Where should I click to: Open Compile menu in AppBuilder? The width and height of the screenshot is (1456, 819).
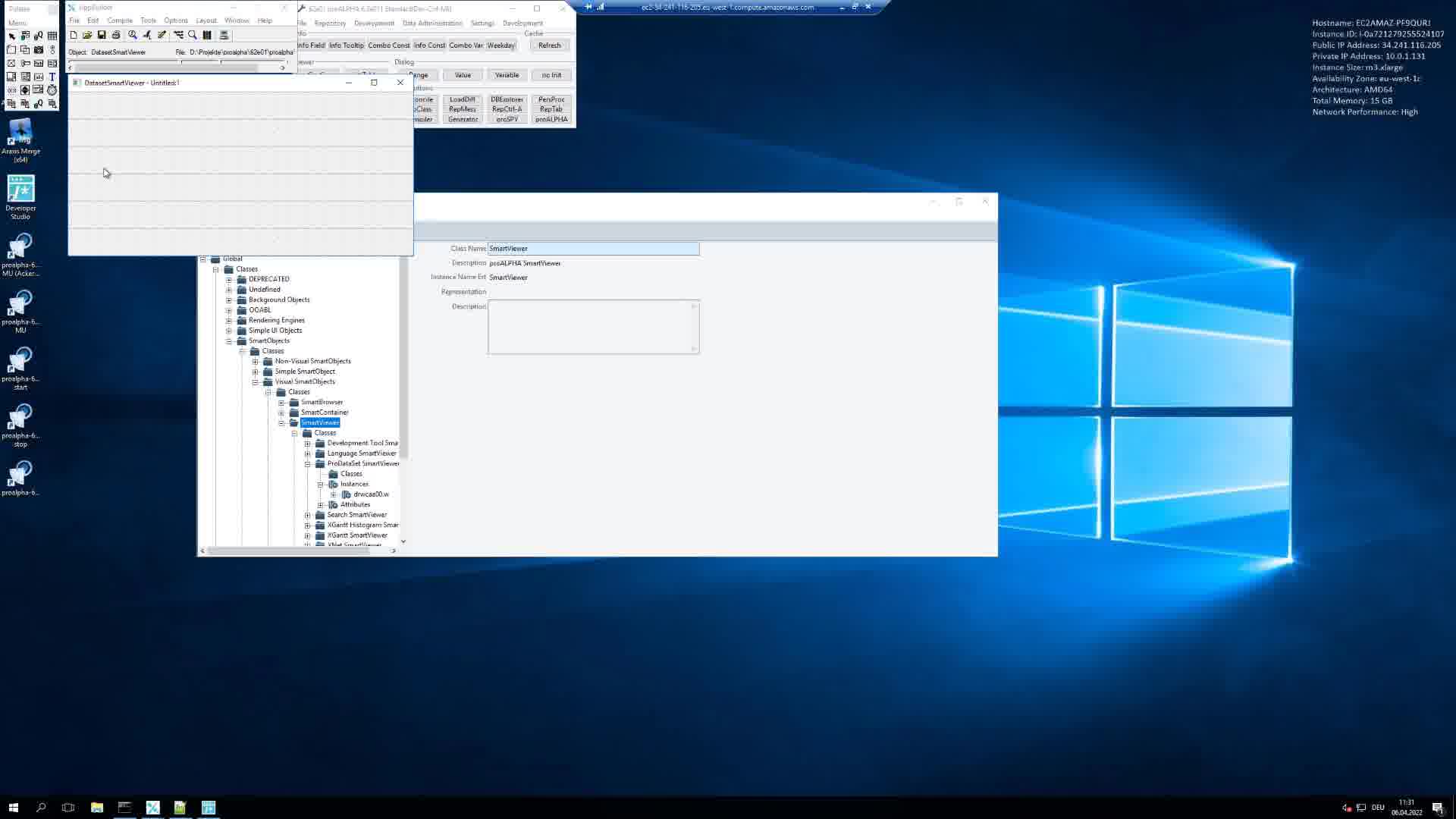pyautogui.click(x=119, y=20)
